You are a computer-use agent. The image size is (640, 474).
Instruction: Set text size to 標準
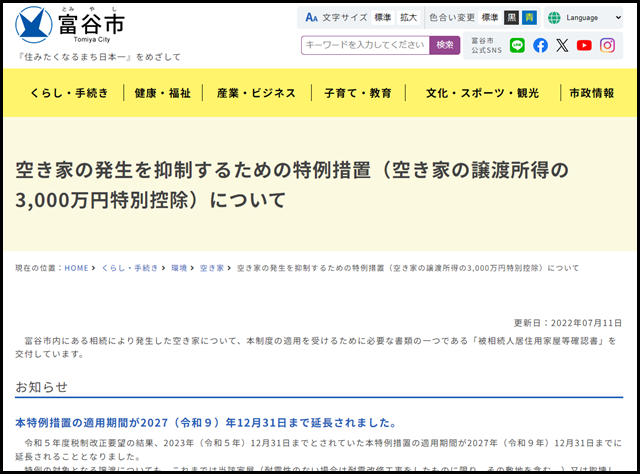(382, 18)
